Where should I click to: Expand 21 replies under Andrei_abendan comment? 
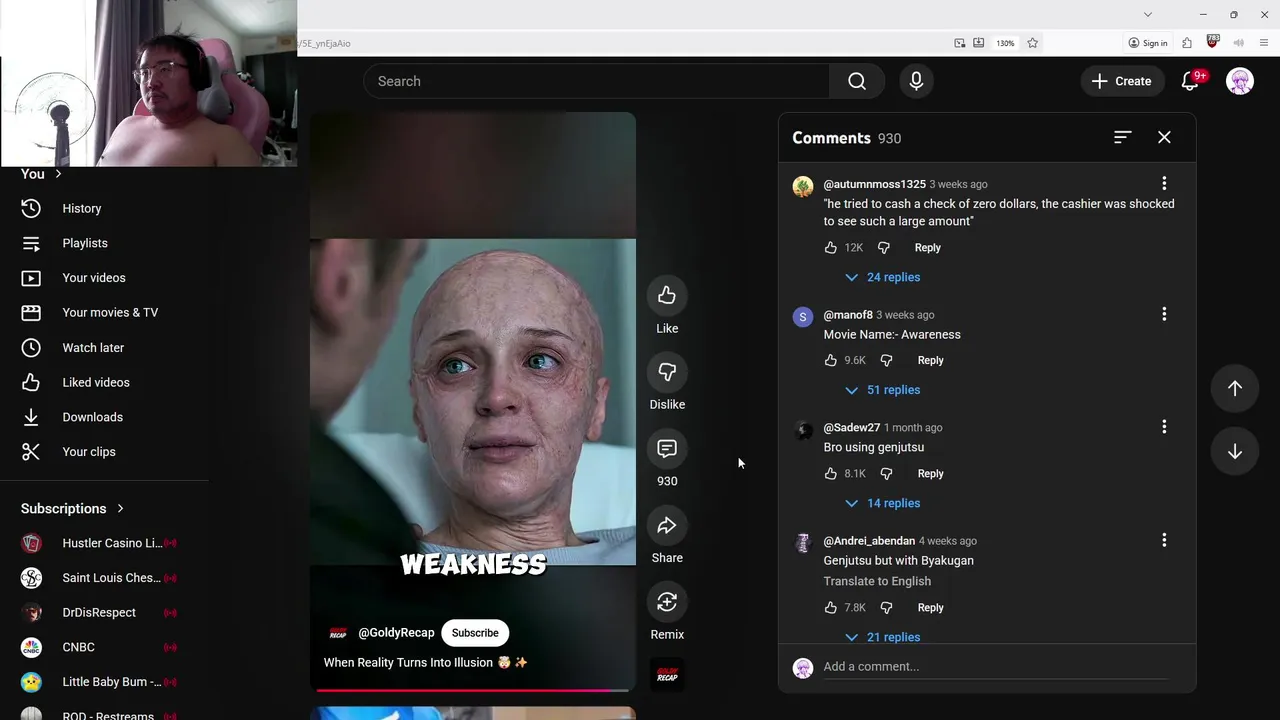click(x=882, y=636)
